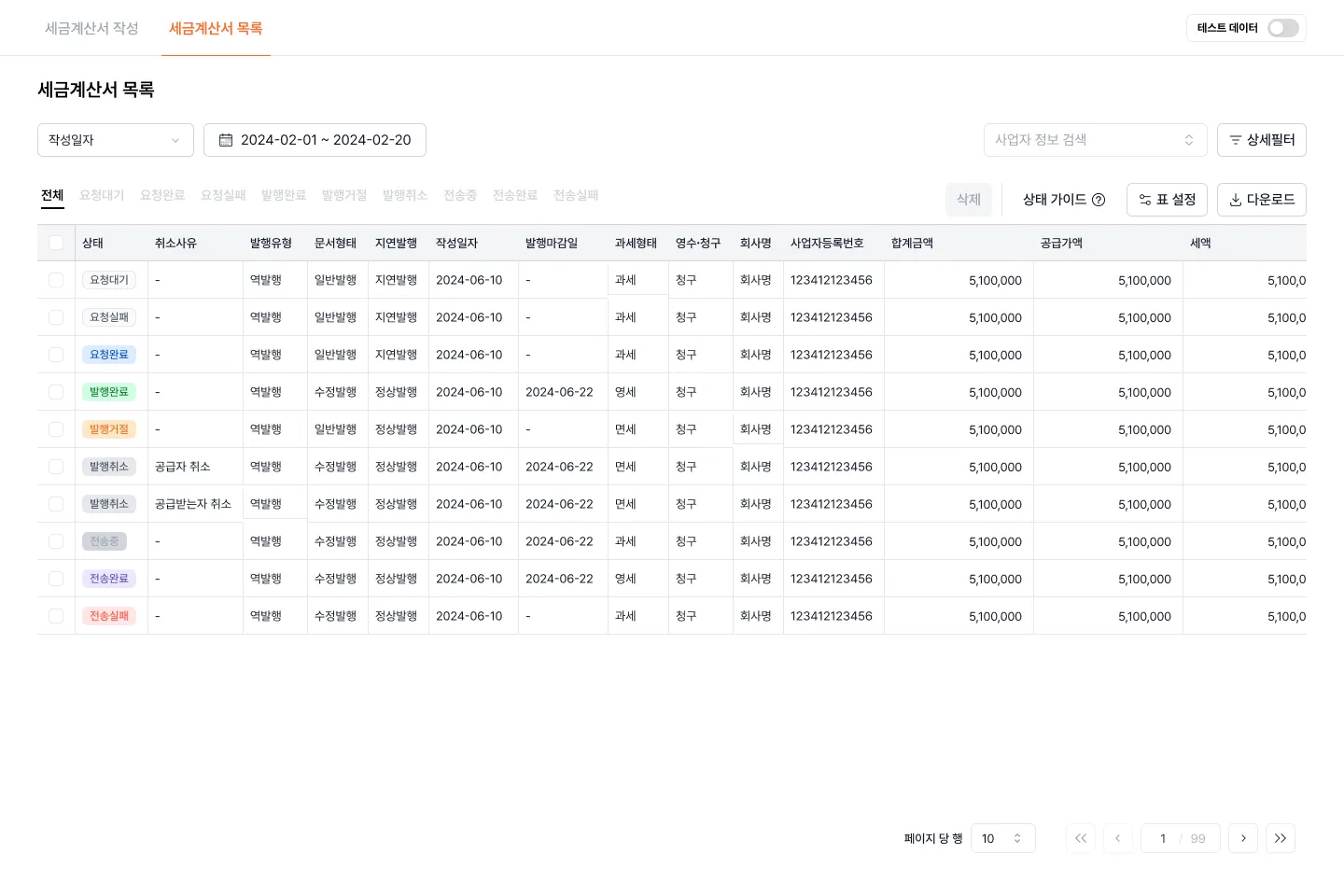Change the rows per page dropdown
The image size is (1344, 896).
click(1002, 838)
